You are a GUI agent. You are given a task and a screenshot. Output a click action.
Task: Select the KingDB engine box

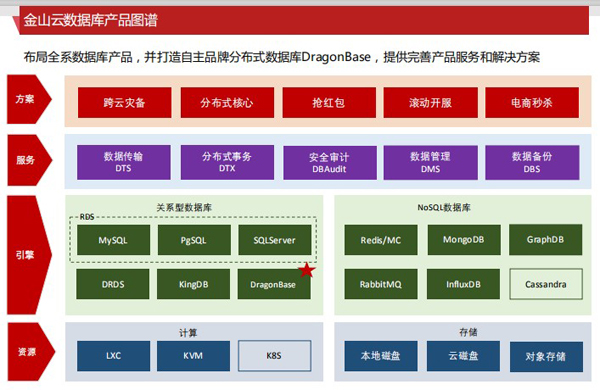pos(193,284)
